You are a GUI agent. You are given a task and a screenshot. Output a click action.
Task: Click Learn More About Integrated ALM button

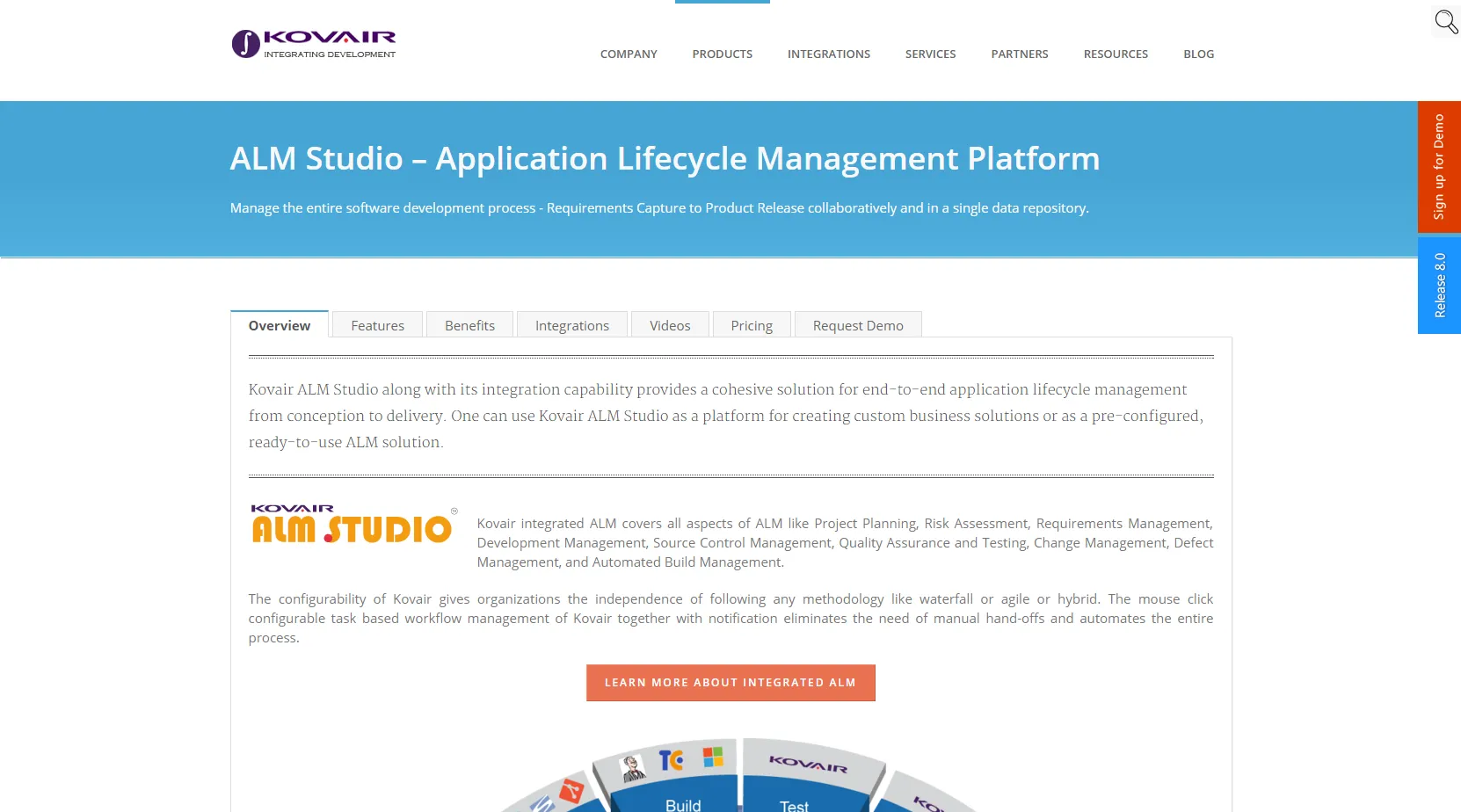pyautogui.click(x=730, y=683)
